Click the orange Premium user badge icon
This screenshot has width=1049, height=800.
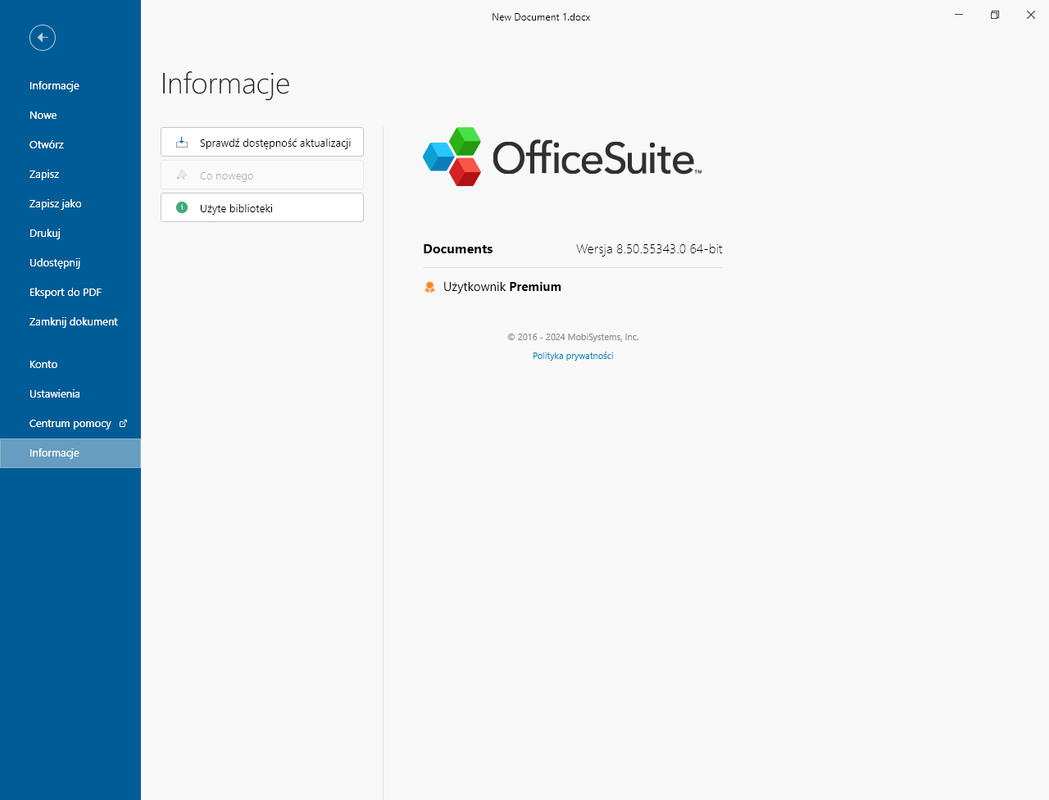click(x=430, y=287)
